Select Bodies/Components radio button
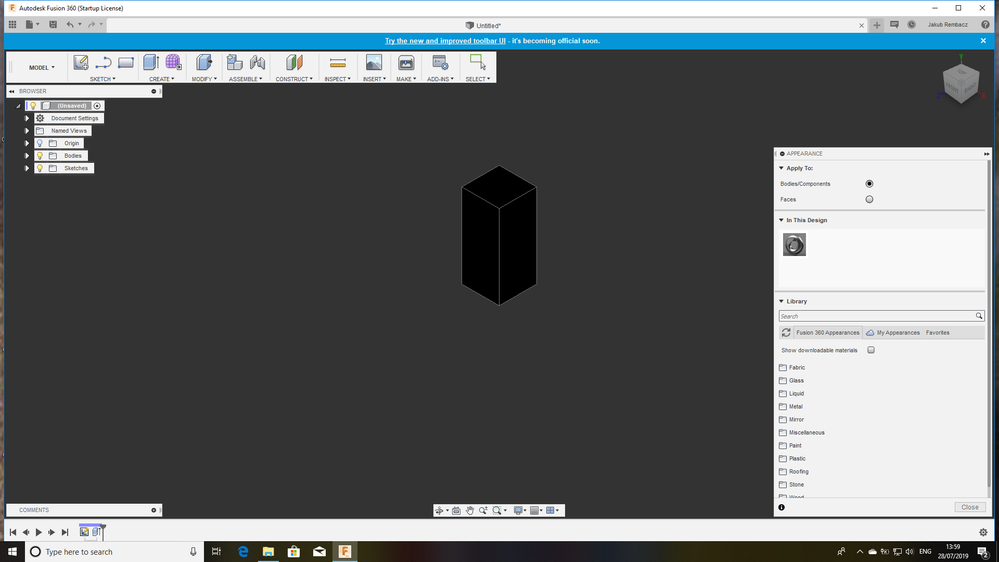Viewport: 999px width, 562px height. (869, 184)
